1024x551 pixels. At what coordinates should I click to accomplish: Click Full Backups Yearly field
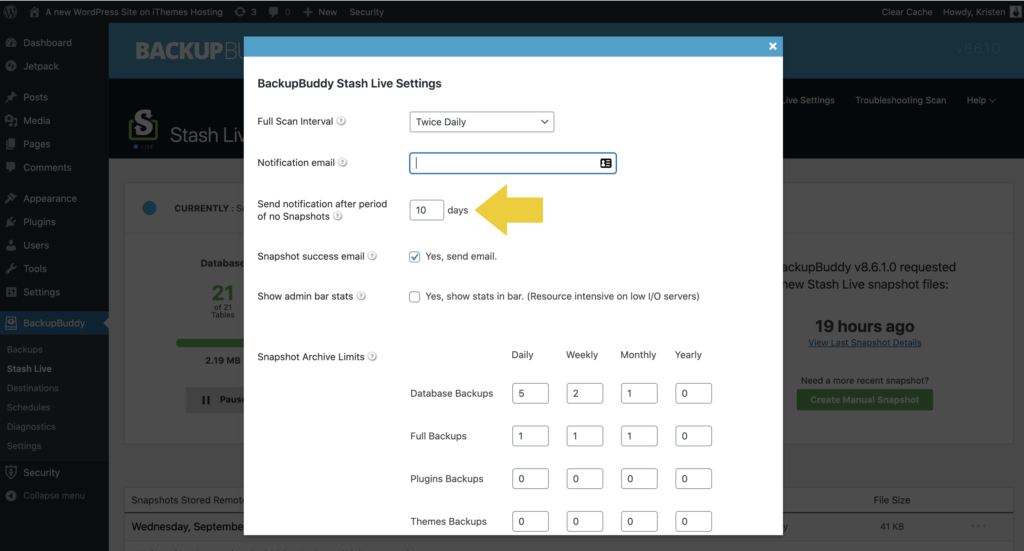pos(694,435)
